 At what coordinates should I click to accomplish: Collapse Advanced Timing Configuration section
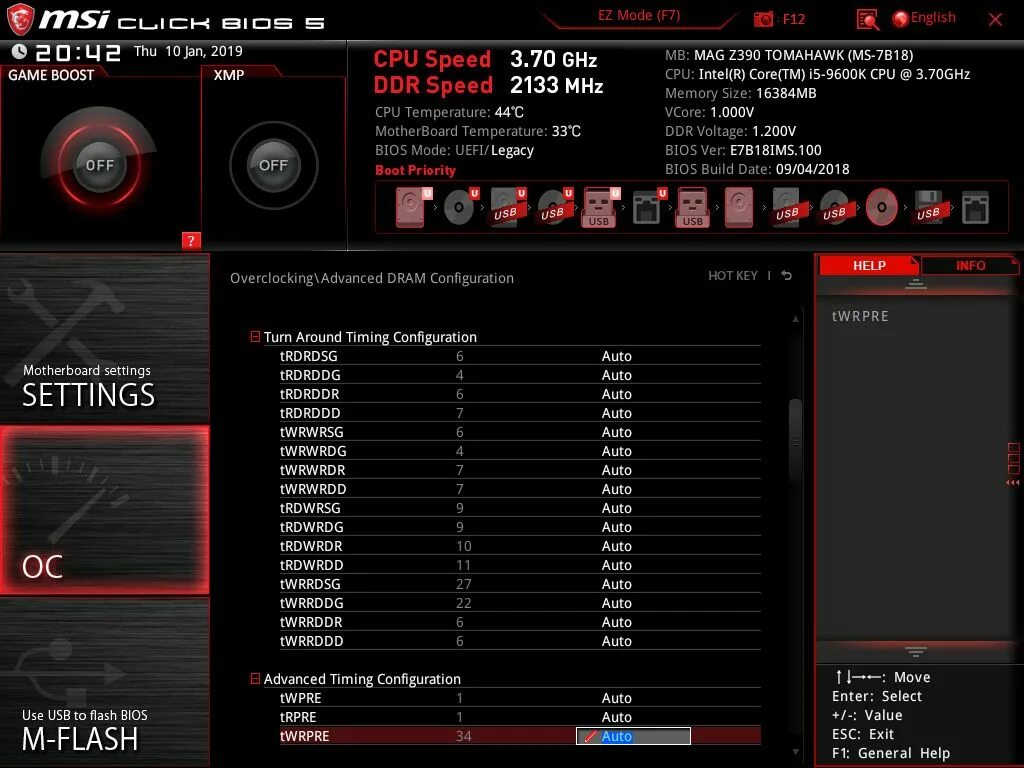[x=255, y=679]
